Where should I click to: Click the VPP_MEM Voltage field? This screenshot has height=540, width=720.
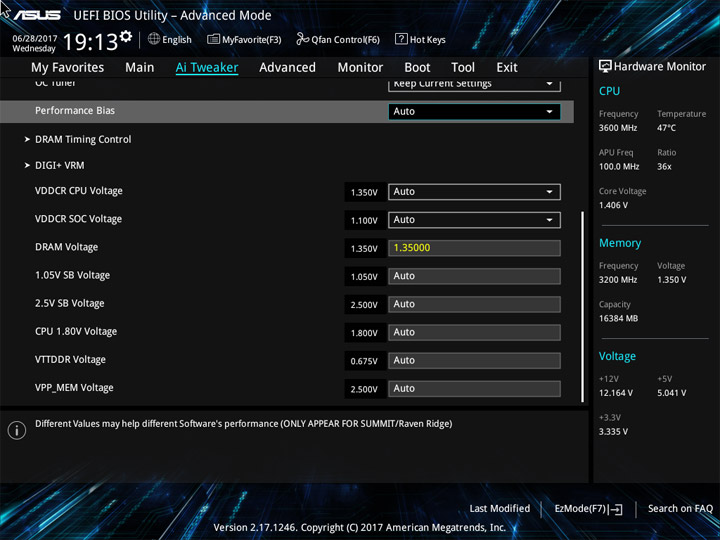474,388
